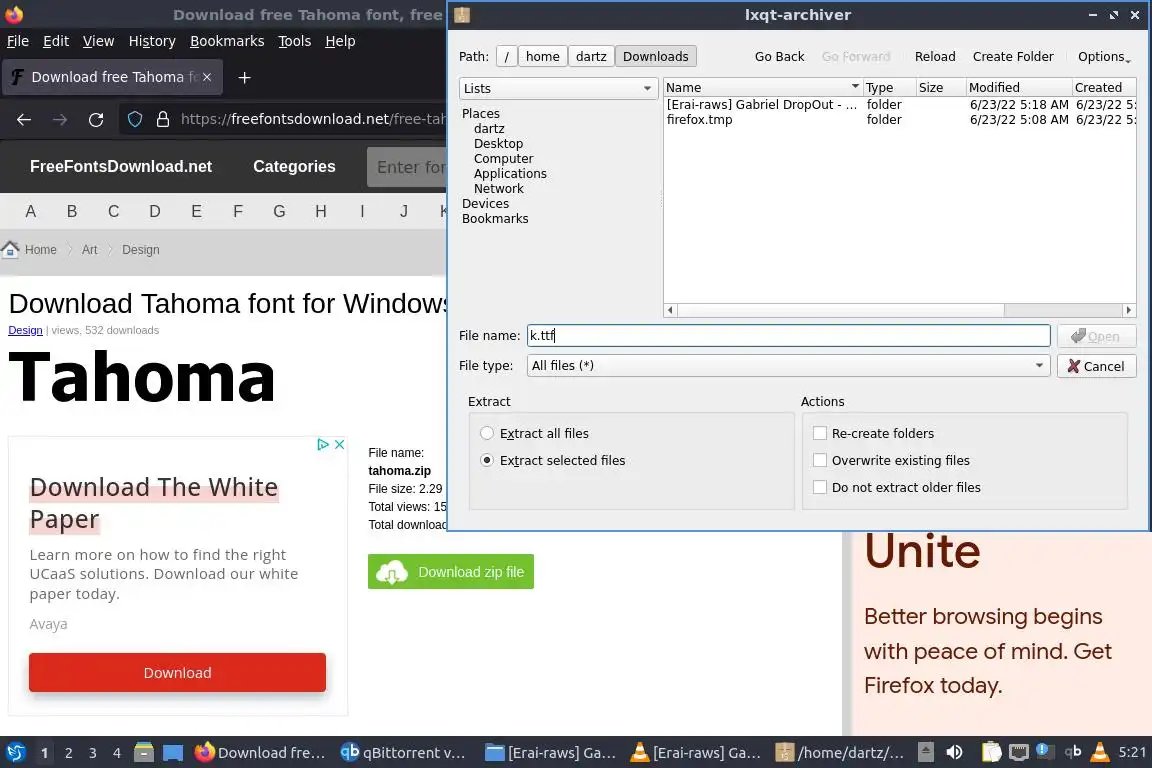1152x768 pixels.
Task: Click the Firefox back arrow
Action: coord(24,119)
